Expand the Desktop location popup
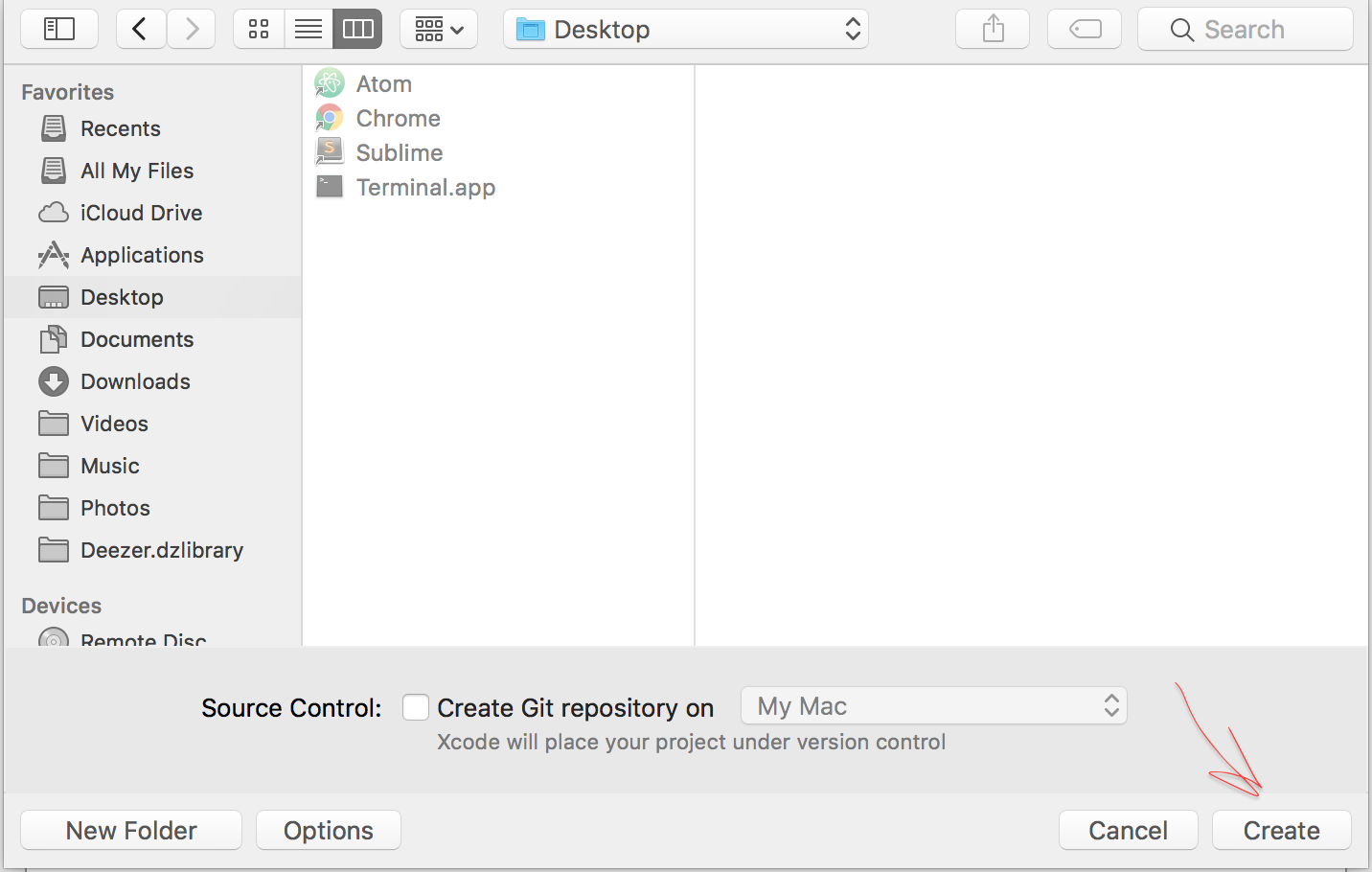The height and width of the screenshot is (872, 1372). (686, 30)
